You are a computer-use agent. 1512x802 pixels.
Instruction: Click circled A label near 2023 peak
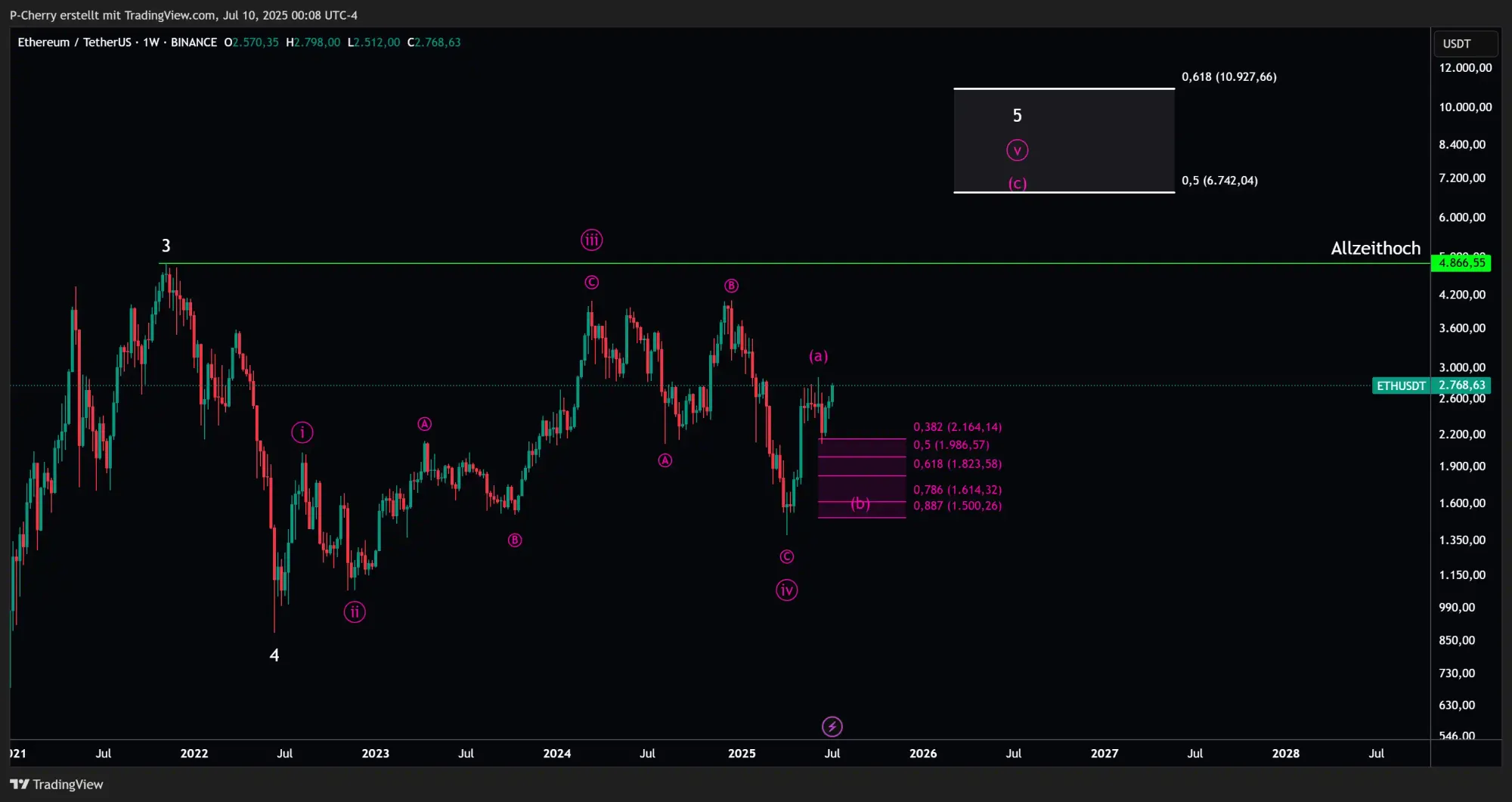click(x=425, y=424)
